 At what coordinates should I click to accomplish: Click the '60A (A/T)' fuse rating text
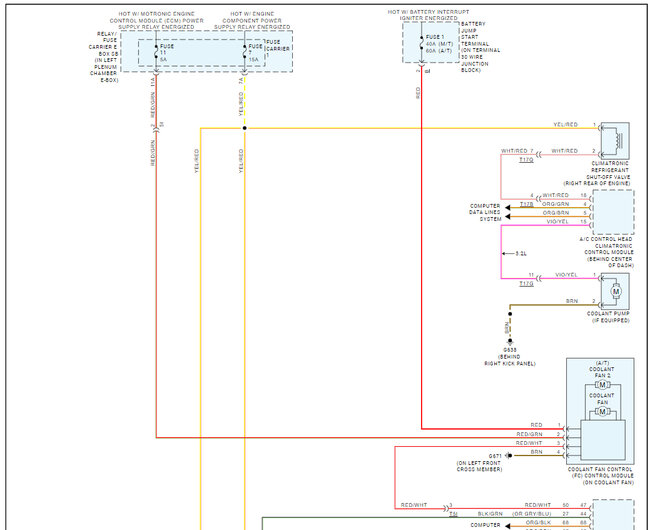pos(439,51)
